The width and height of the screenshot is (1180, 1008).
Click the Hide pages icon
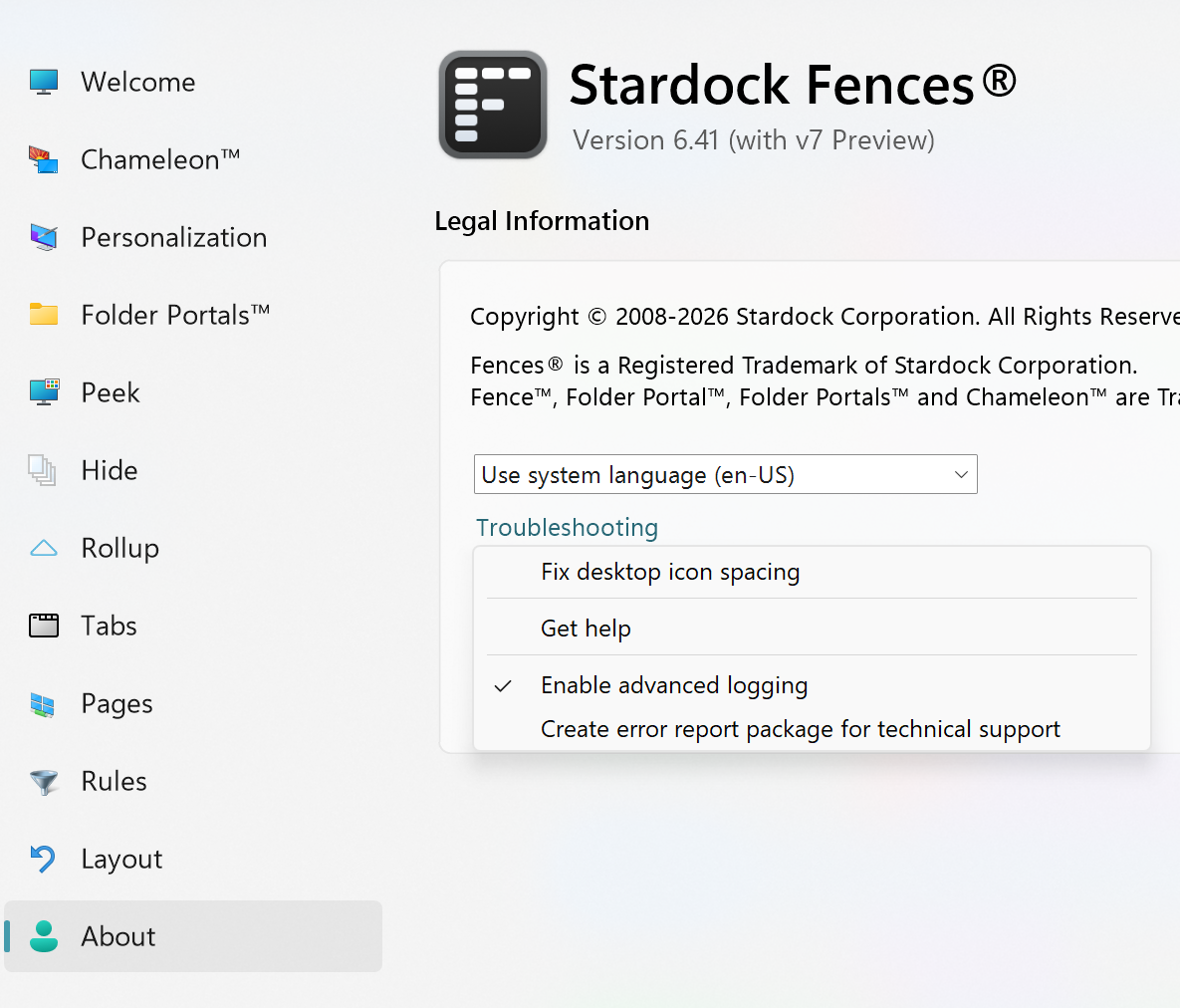click(x=42, y=470)
